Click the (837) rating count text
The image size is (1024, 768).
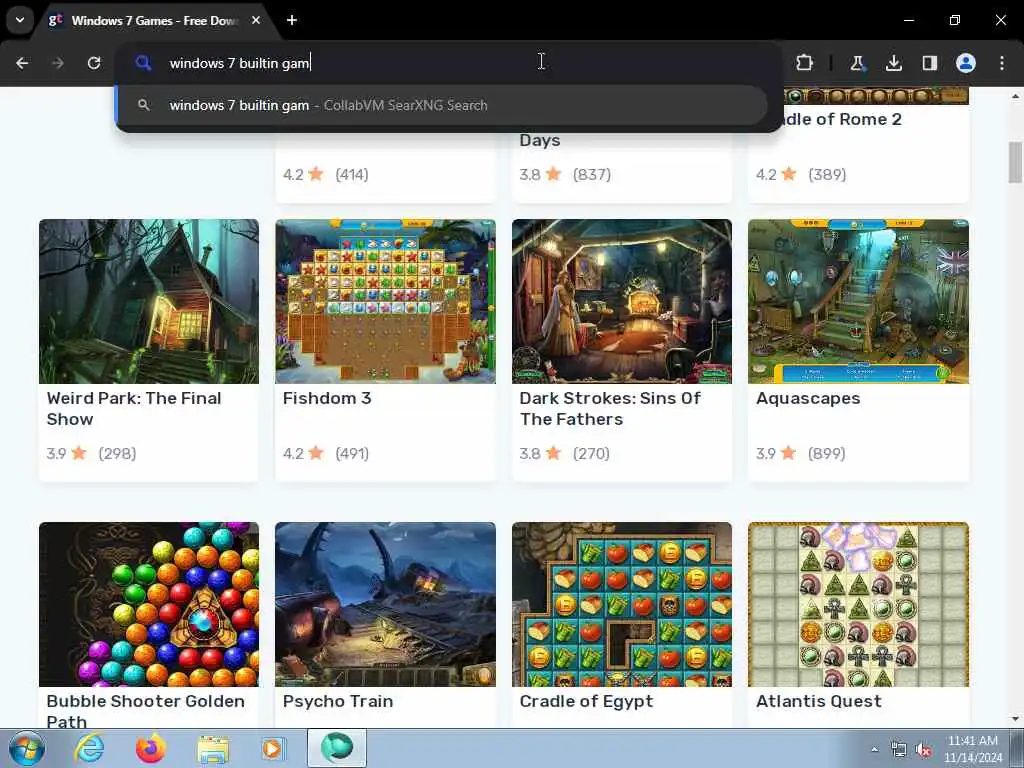(x=592, y=174)
